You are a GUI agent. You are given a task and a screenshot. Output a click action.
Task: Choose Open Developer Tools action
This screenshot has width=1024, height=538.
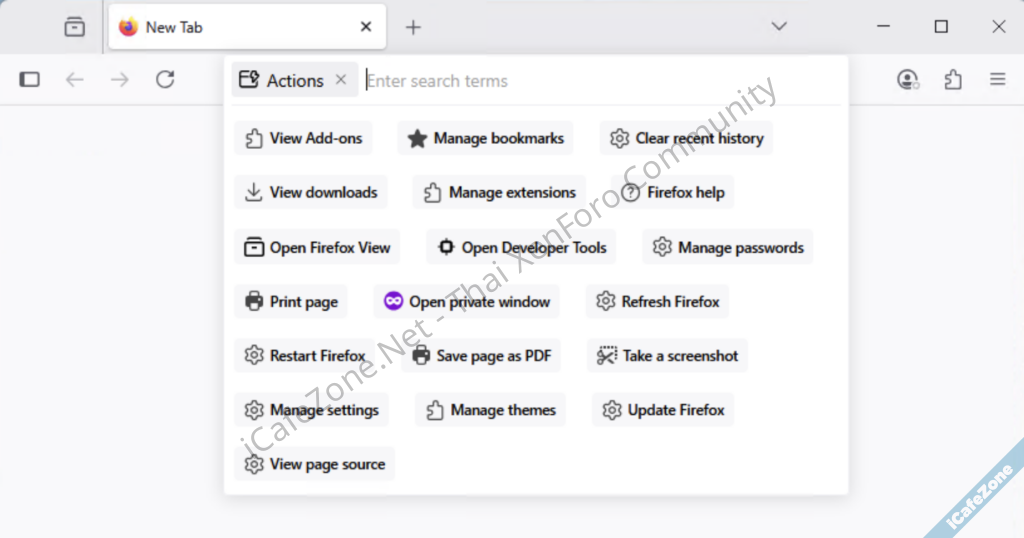coord(521,247)
